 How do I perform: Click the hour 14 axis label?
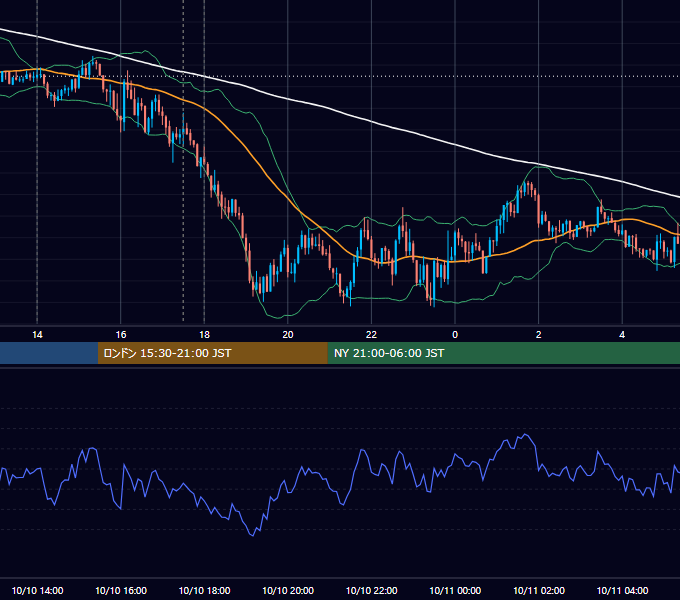(37, 335)
